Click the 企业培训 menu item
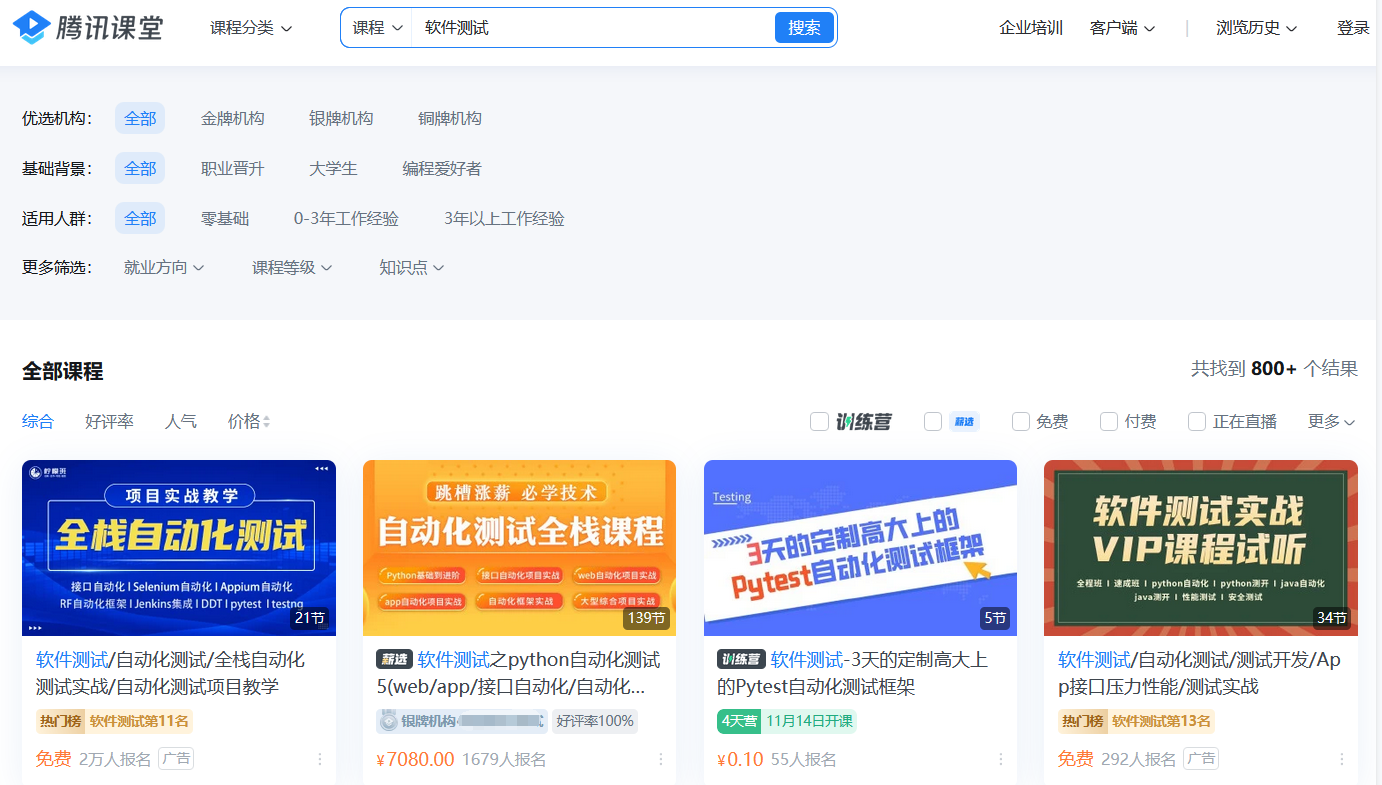This screenshot has height=785, width=1382. point(1031,27)
